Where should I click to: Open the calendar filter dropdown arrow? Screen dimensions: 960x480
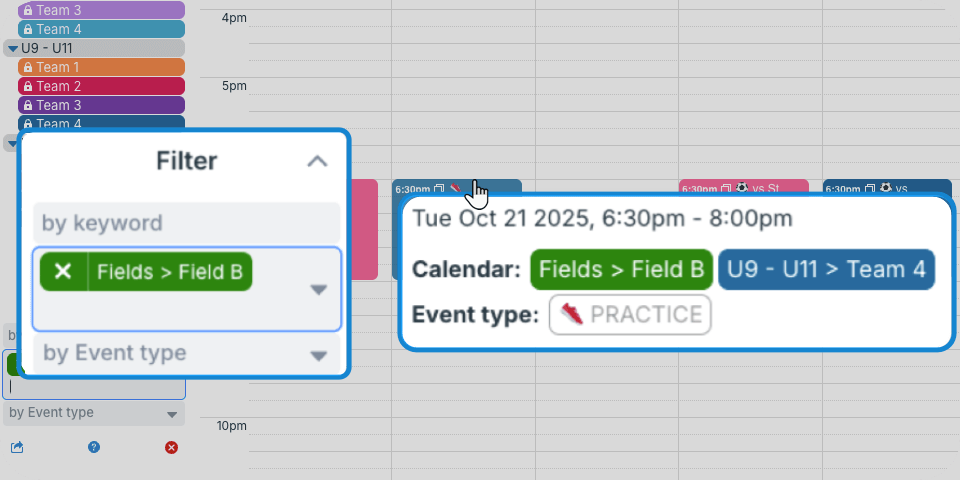(318, 289)
